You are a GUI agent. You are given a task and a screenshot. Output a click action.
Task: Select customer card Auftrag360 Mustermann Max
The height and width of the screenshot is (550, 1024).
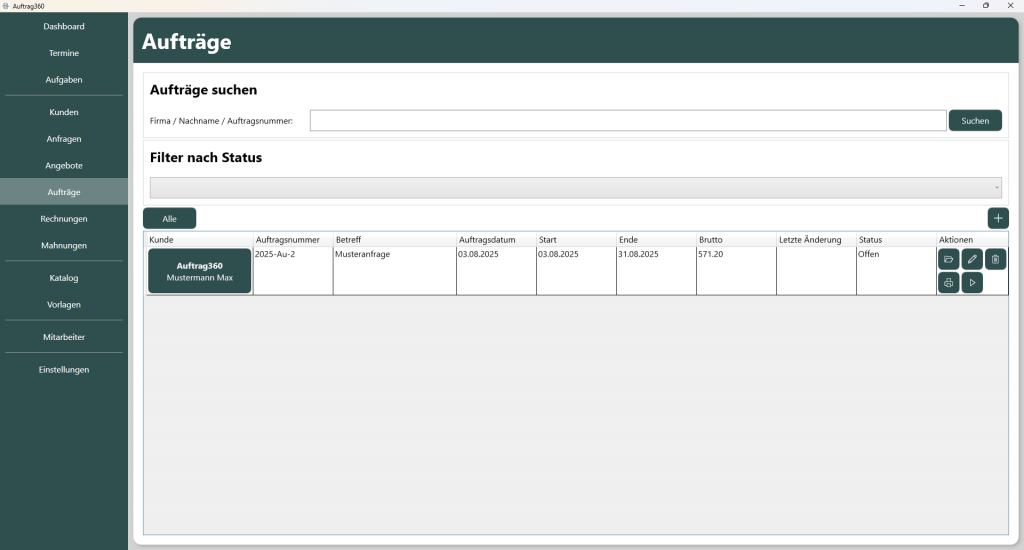[199, 271]
